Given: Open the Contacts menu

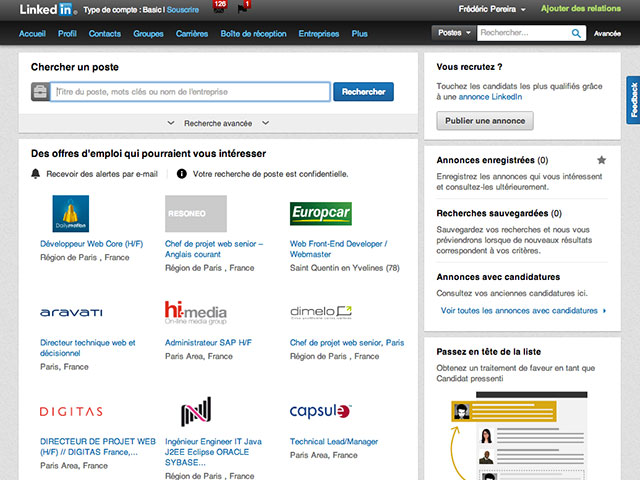Looking at the screenshot, I should click(x=105, y=34).
